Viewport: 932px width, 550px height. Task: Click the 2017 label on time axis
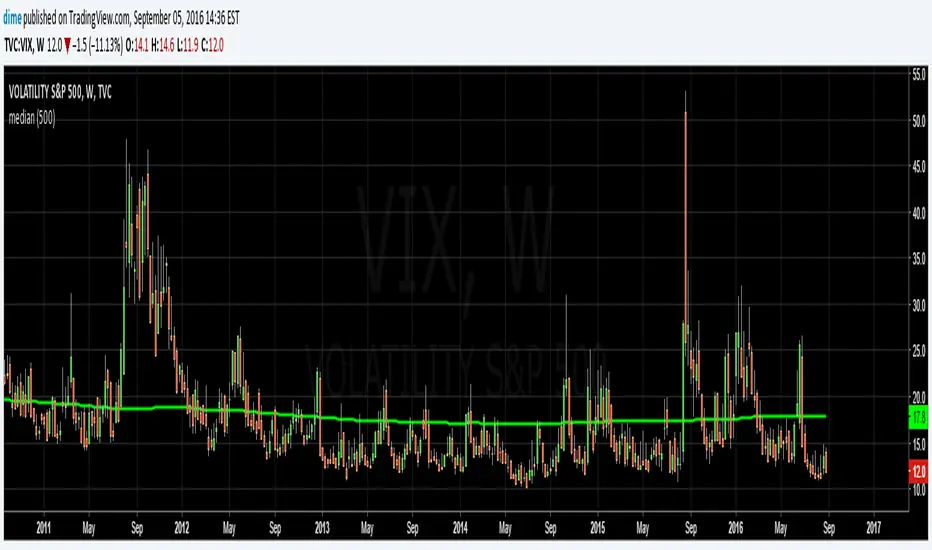pyautogui.click(x=873, y=527)
